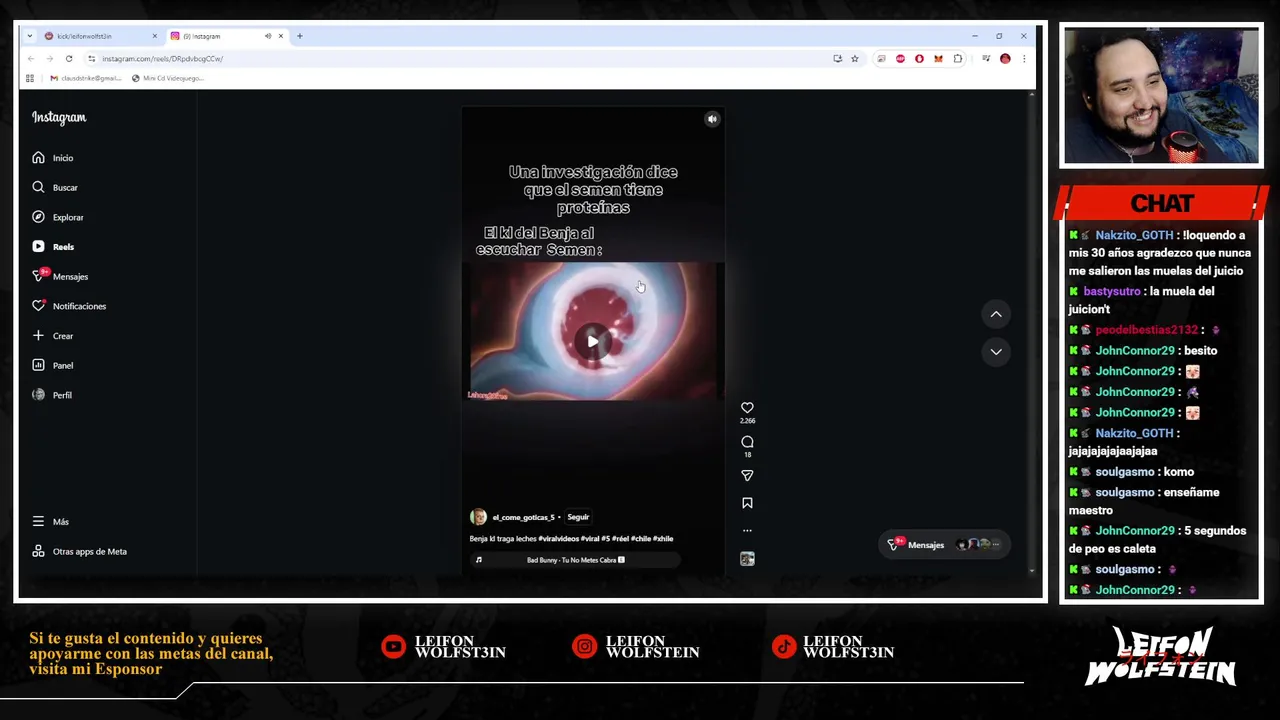Image resolution: width=1280 pixels, height=720 pixels.
Task: Open browser extensions puzzle icon
Action: pyautogui.click(x=957, y=59)
